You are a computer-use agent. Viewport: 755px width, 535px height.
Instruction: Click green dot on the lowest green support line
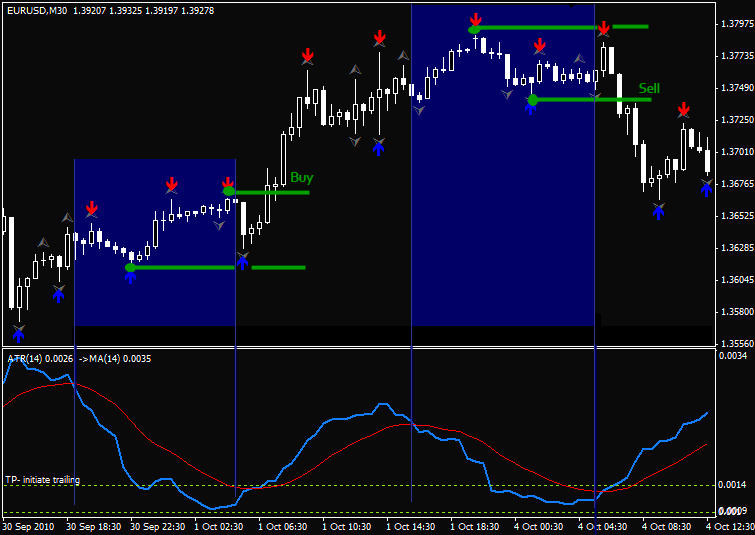130,267
